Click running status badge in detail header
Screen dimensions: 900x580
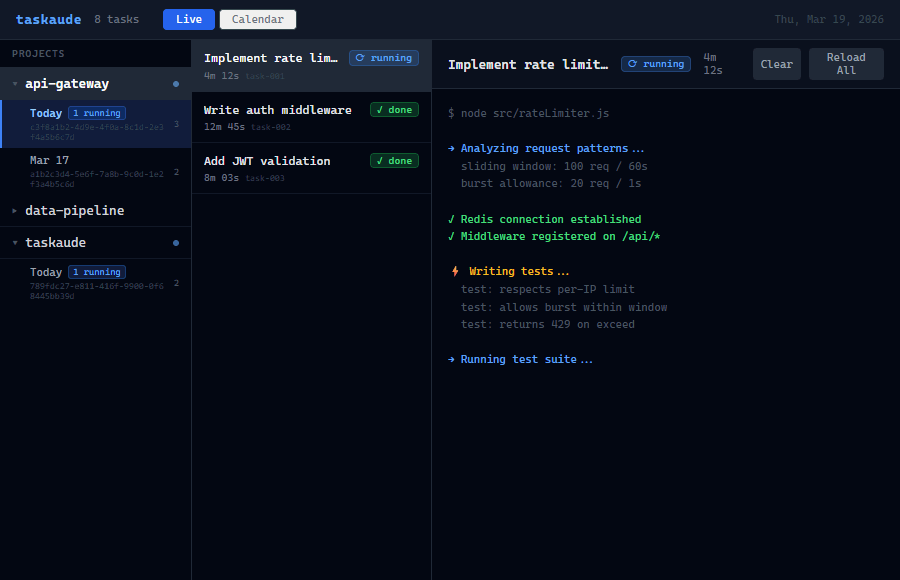656,64
